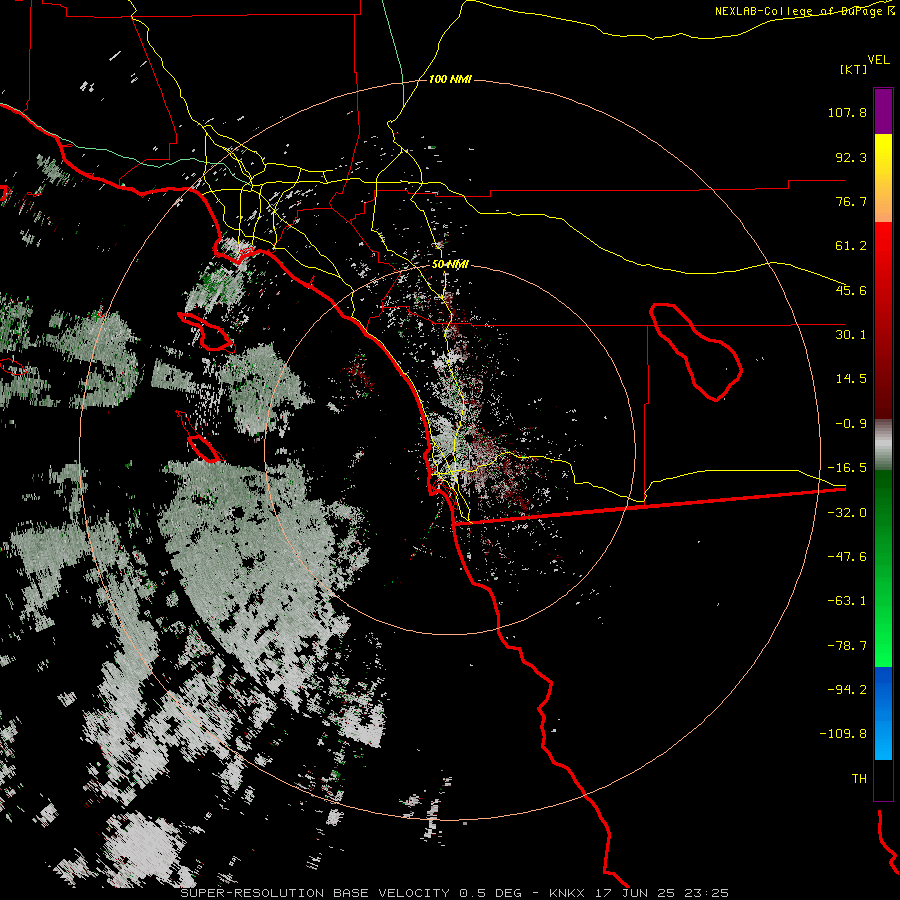This screenshot has height=900, width=900.
Task: Click the -32.0 velocity scale value
Action: tap(847, 513)
